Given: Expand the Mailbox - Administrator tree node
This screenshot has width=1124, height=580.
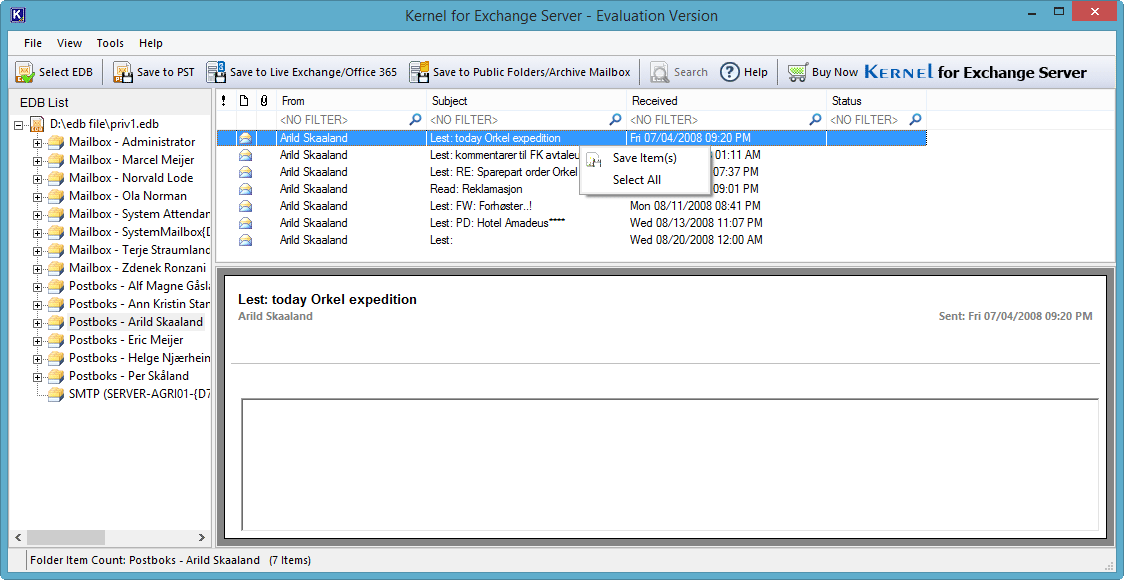Looking at the screenshot, I should [38, 143].
